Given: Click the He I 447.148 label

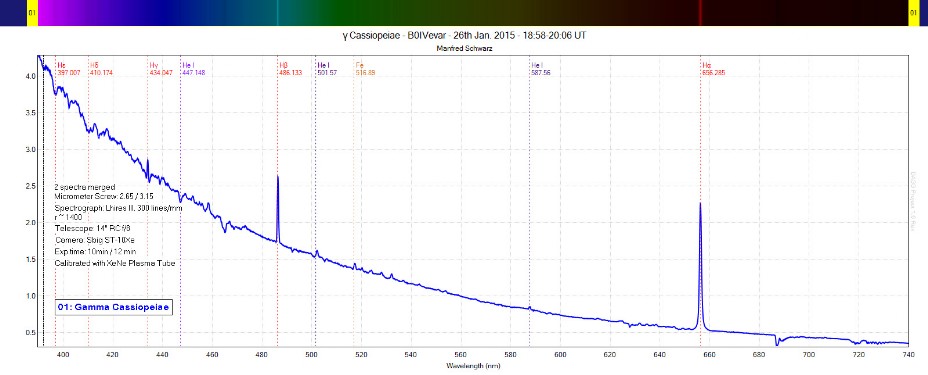Looking at the screenshot, I should pos(194,69).
